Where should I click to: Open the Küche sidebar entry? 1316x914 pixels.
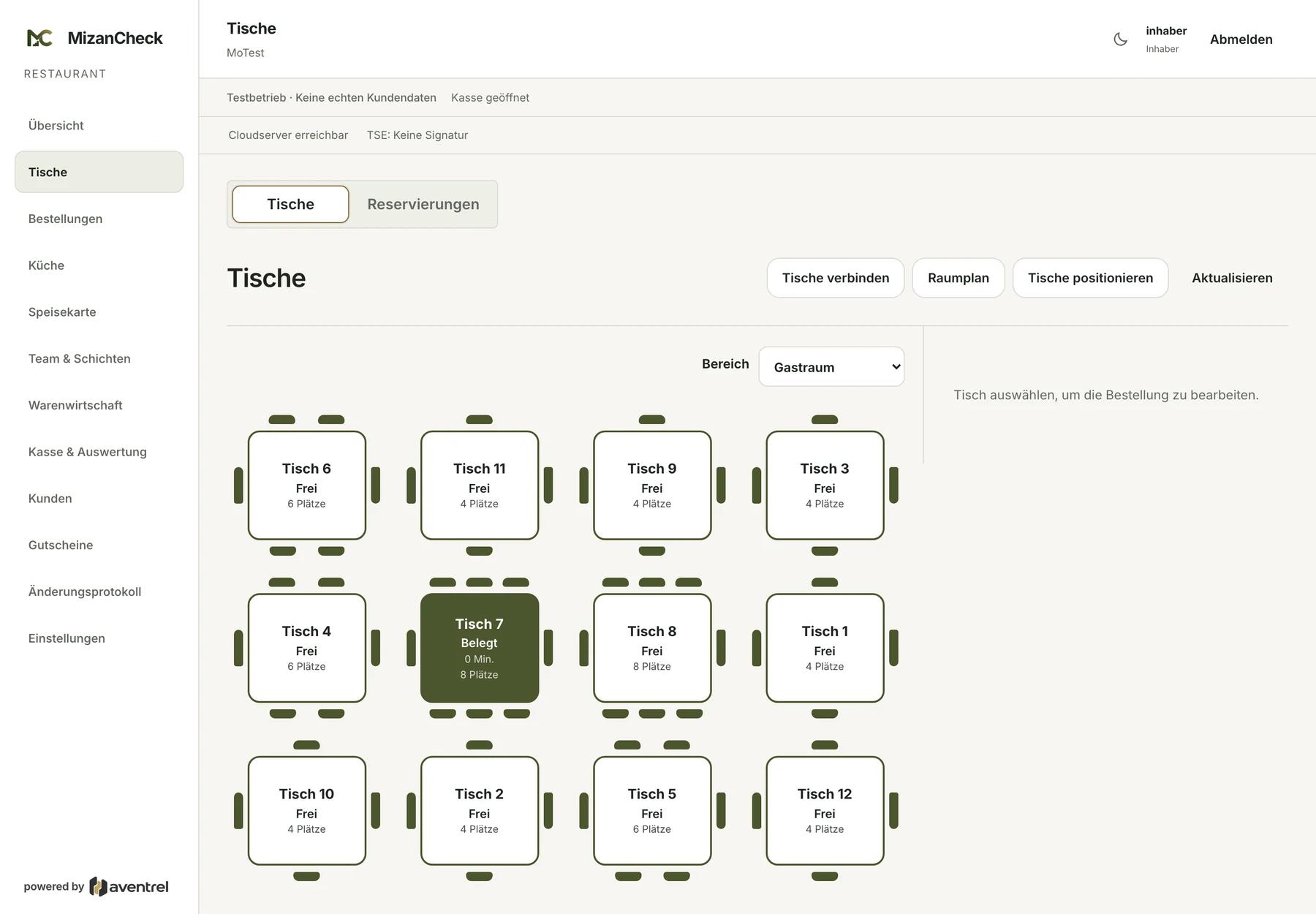(99, 265)
